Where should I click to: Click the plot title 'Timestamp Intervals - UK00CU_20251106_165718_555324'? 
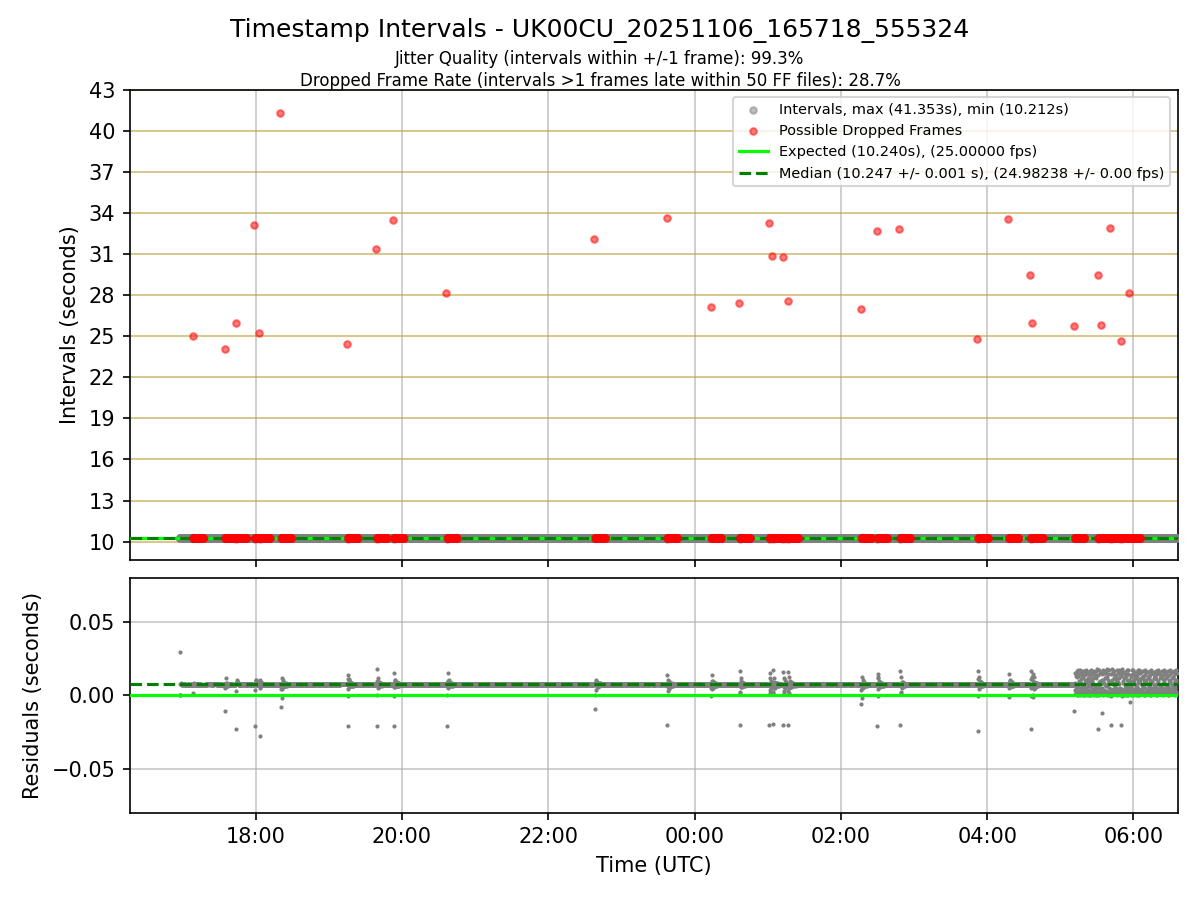coord(599,29)
